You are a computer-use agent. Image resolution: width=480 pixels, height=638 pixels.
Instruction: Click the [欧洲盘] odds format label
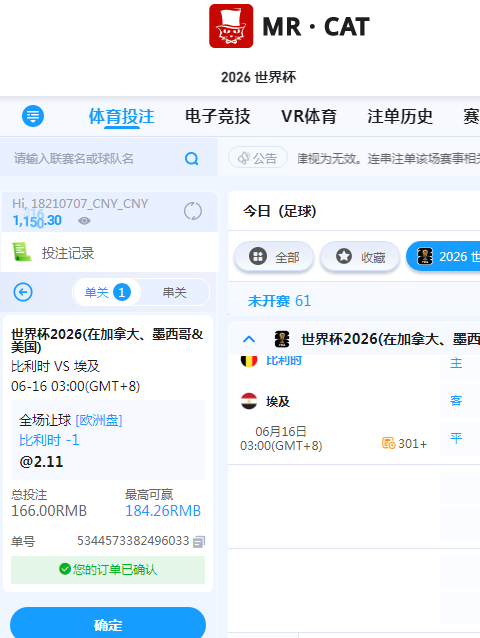99,420
